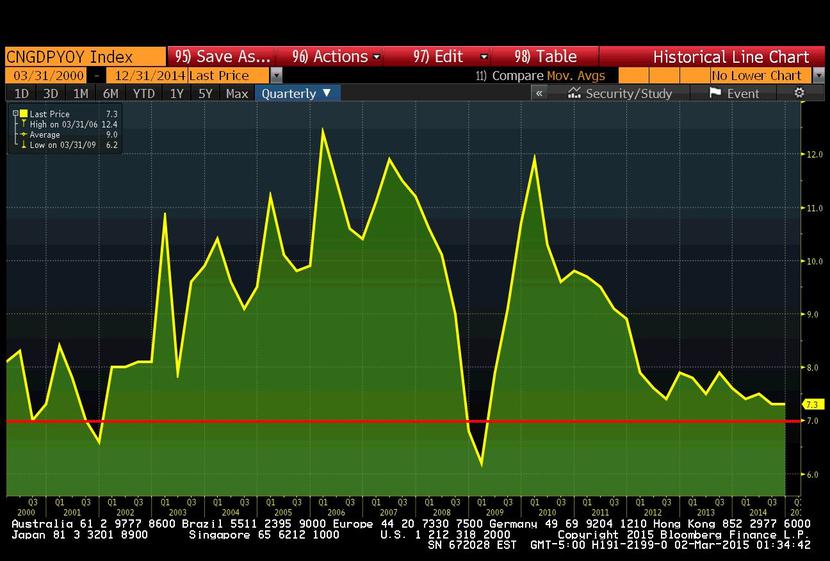
Task: Click the double-chevron collapse icon
Action: point(539,93)
